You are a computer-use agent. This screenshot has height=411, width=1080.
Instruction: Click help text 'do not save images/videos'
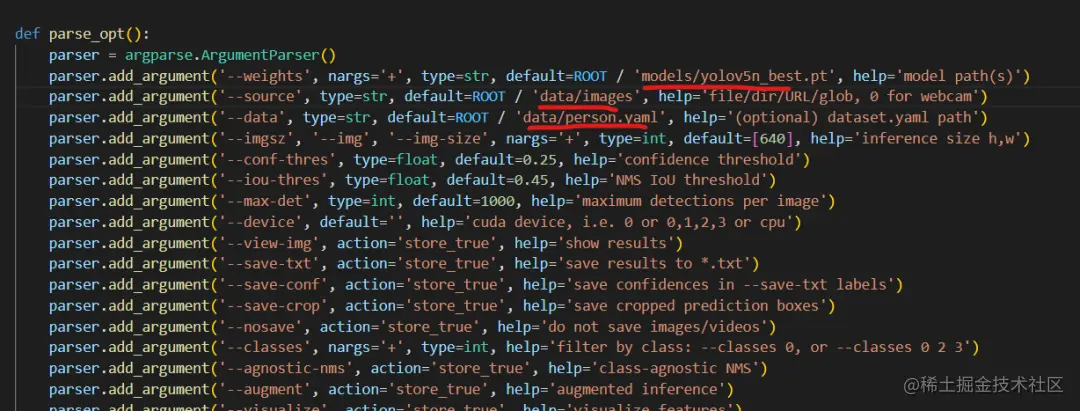[652, 326]
